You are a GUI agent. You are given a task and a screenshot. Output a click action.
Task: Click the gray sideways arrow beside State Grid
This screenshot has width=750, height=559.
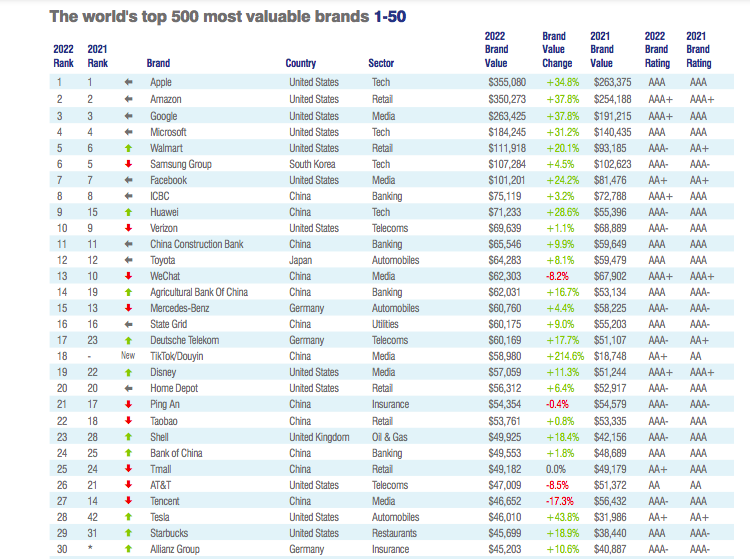point(128,324)
